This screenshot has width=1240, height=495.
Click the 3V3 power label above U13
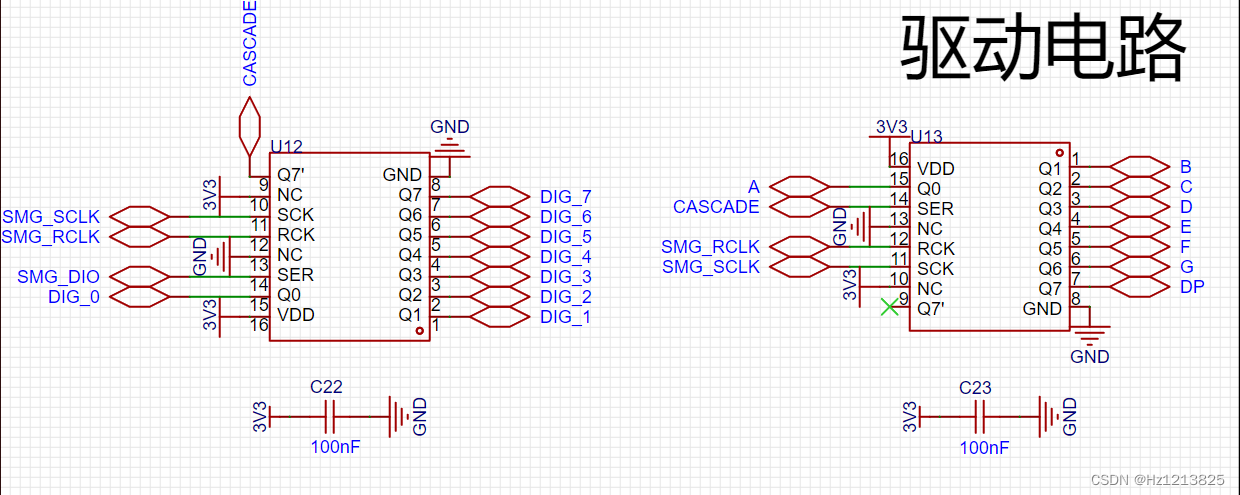point(891,127)
